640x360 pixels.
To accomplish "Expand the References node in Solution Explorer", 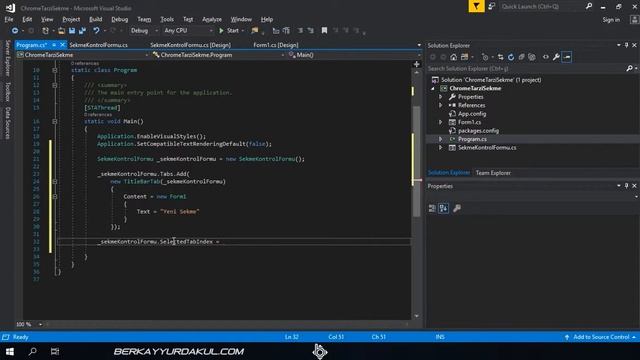I will pos(441,105).
